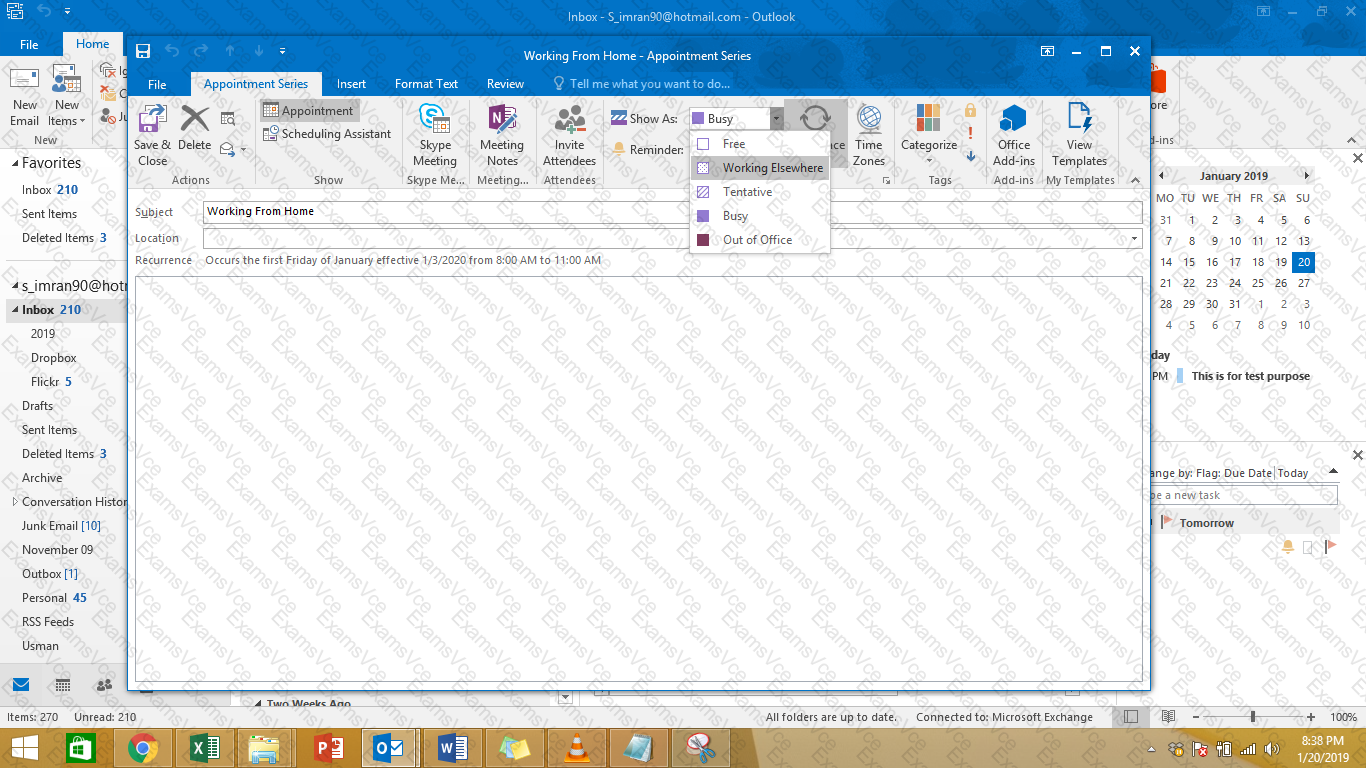Expand the Location field dropdown arrow
The height and width of the screenshot is (768, 1366).
click(1135, 238)
